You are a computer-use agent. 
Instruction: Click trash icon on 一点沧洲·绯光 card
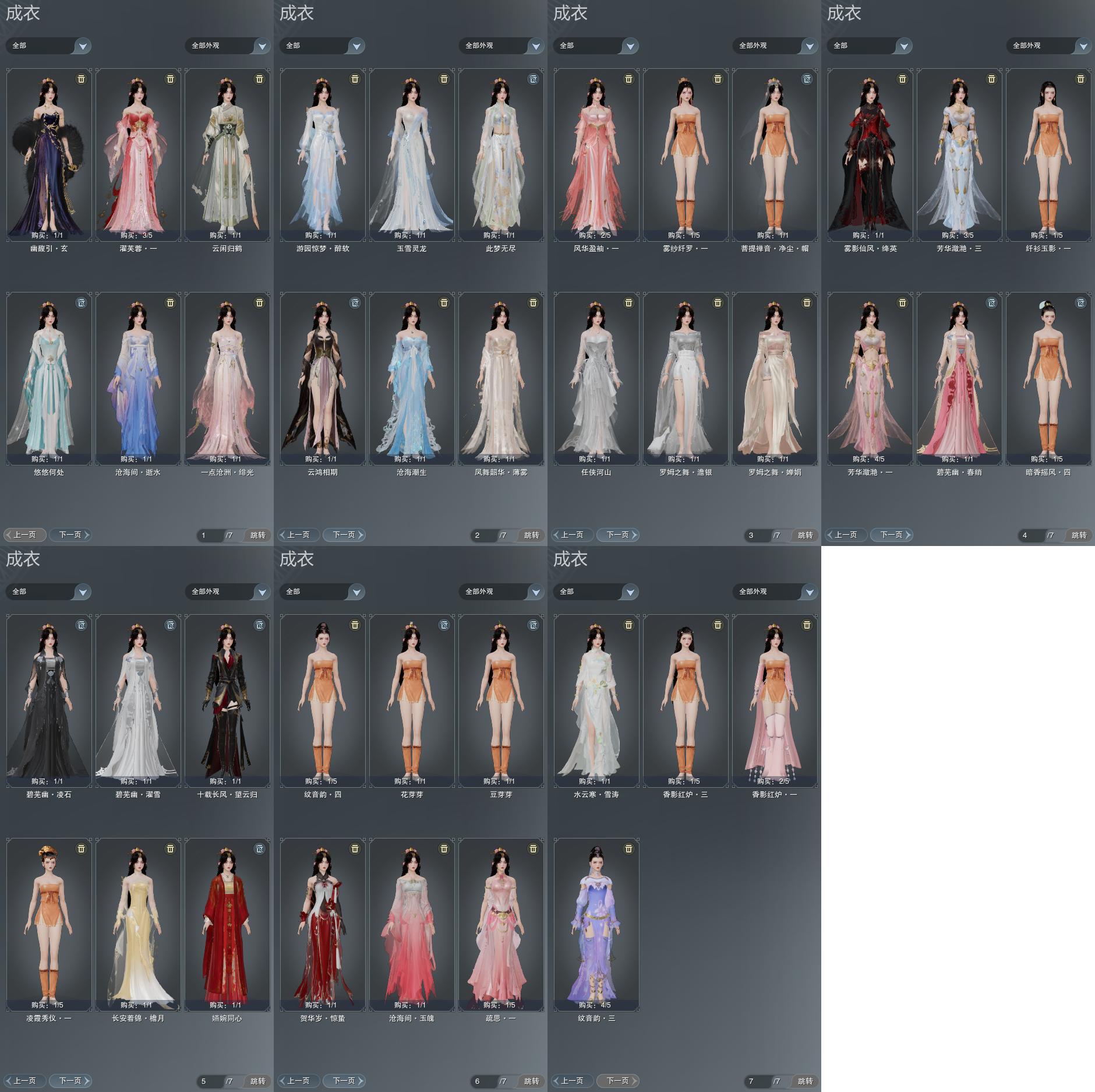tap(259, 302)
